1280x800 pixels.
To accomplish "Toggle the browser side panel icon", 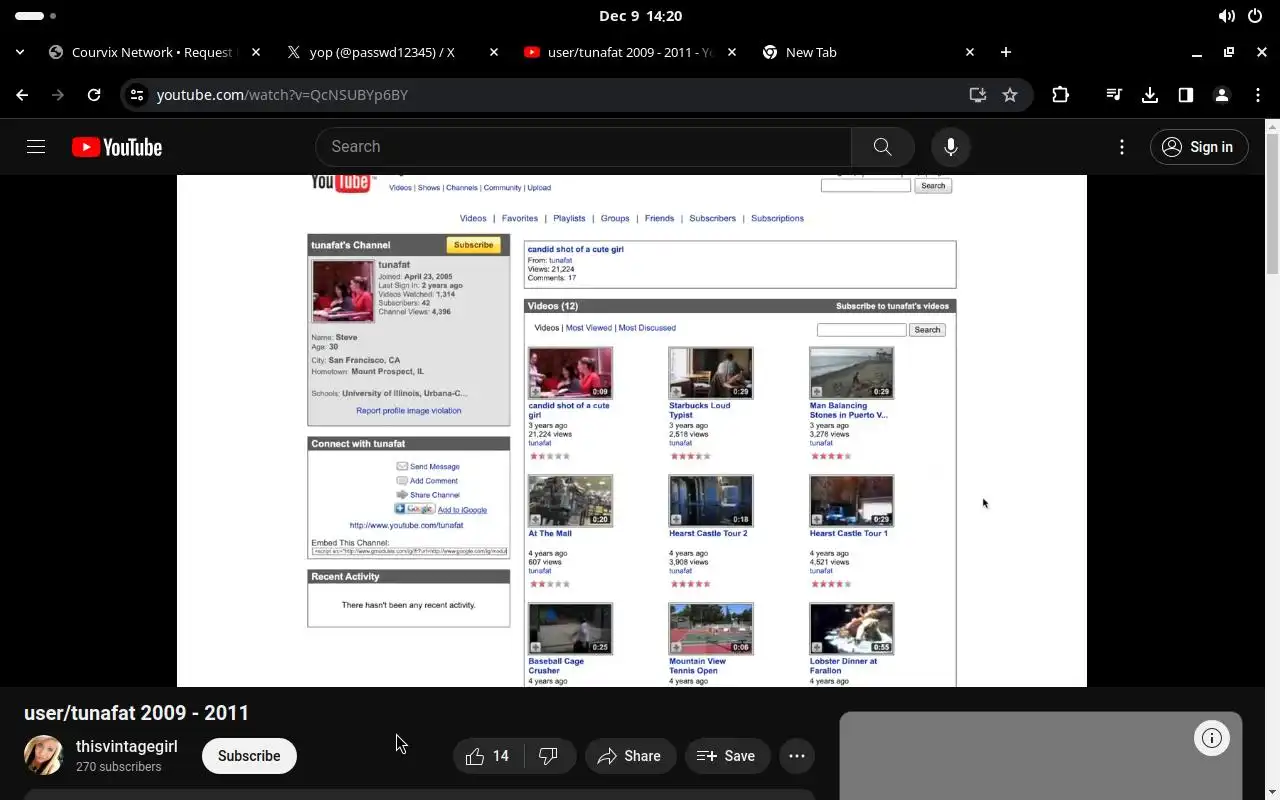I will (1186, 95).
